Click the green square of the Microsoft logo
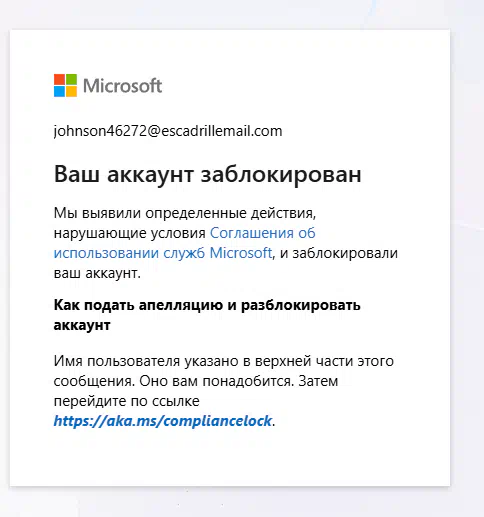Image resolution: width=484 pixels, height=517 pixels. click(x=71, y=79)
